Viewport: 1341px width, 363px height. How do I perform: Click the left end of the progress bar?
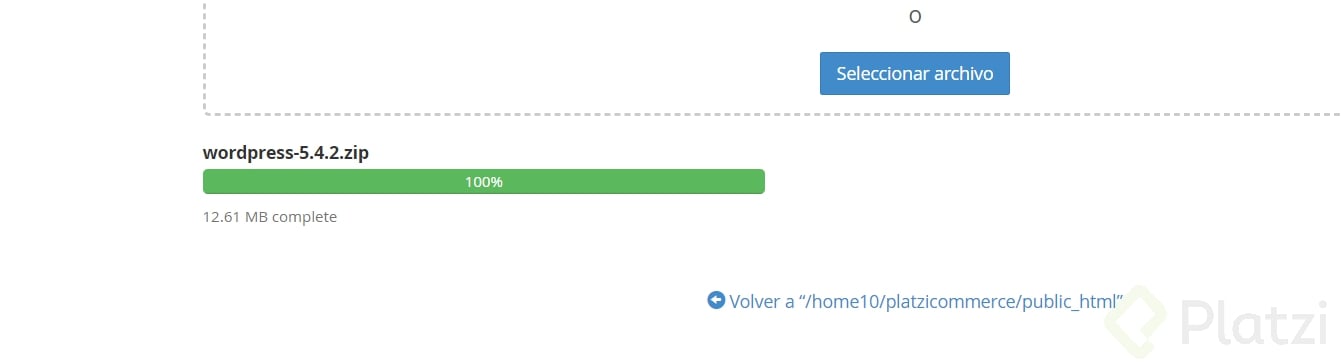[209, 182]
